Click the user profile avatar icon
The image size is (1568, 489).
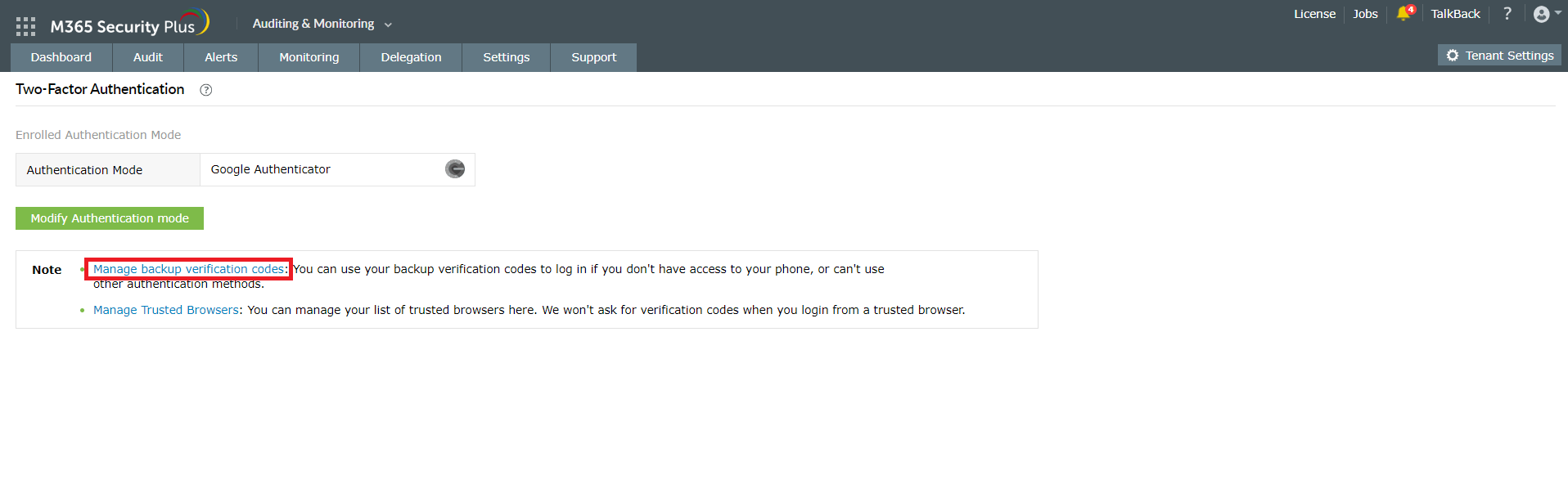pyautogui.click(x=1541, y=14)
